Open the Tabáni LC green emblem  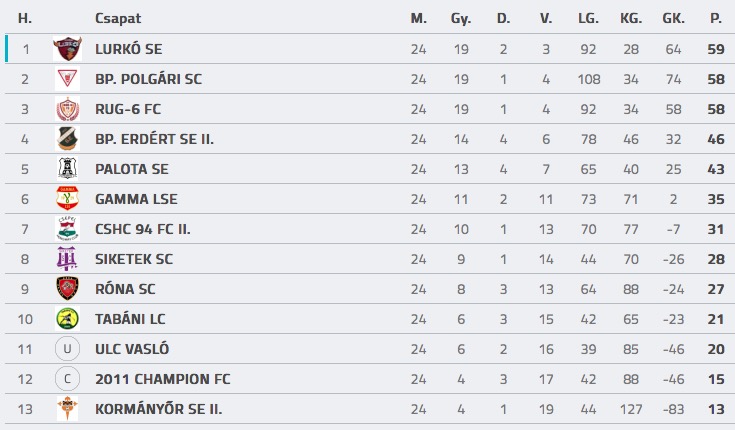click(67, 319)
